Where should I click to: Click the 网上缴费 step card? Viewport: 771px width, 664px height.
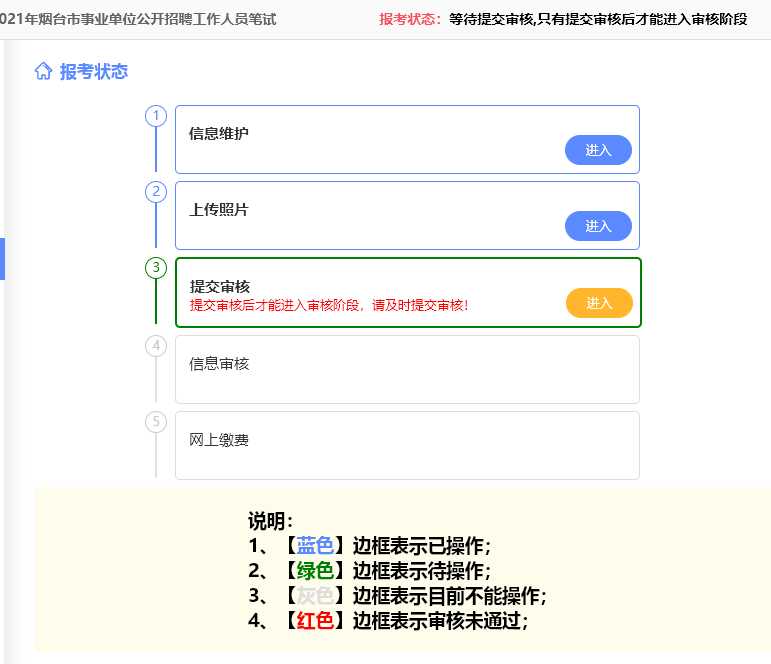(x=407, y=445)
